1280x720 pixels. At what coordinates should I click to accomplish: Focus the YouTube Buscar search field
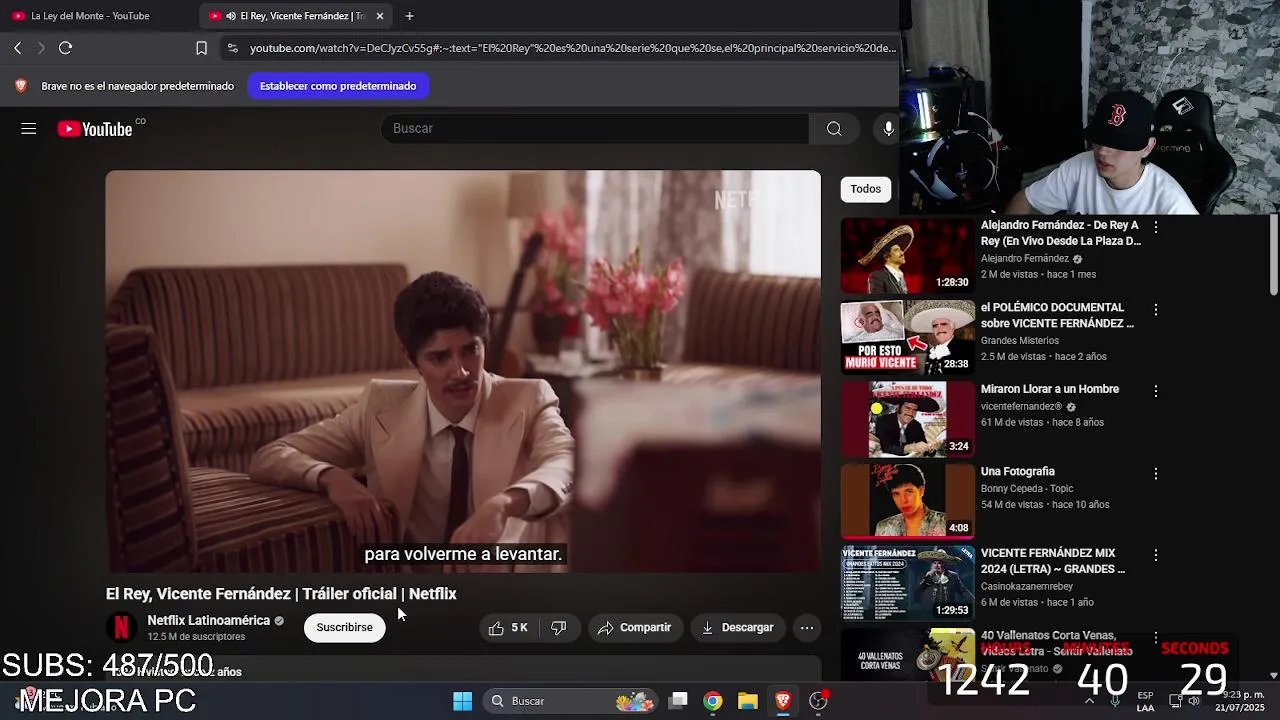click(595, 128)
